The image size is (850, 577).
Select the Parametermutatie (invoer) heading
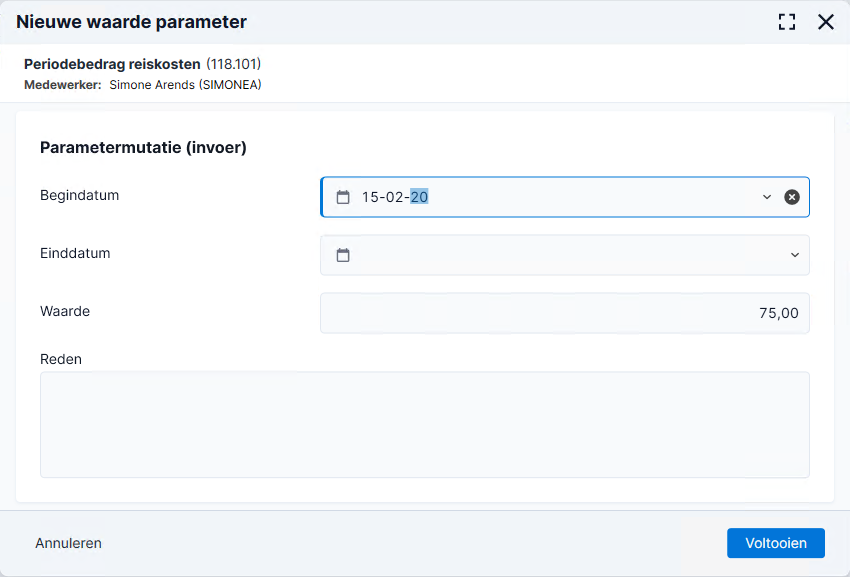(143, 148)
